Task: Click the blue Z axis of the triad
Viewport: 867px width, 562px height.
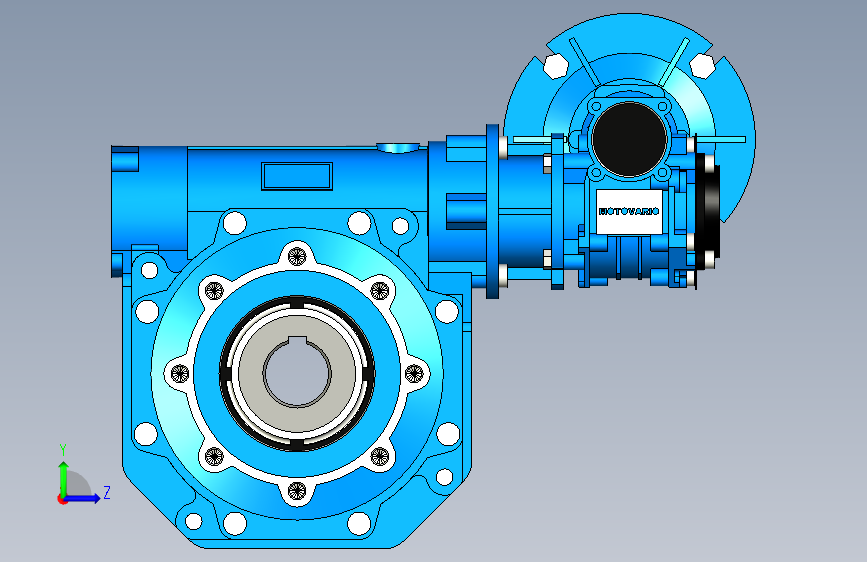Action: [x=82, y=498]
